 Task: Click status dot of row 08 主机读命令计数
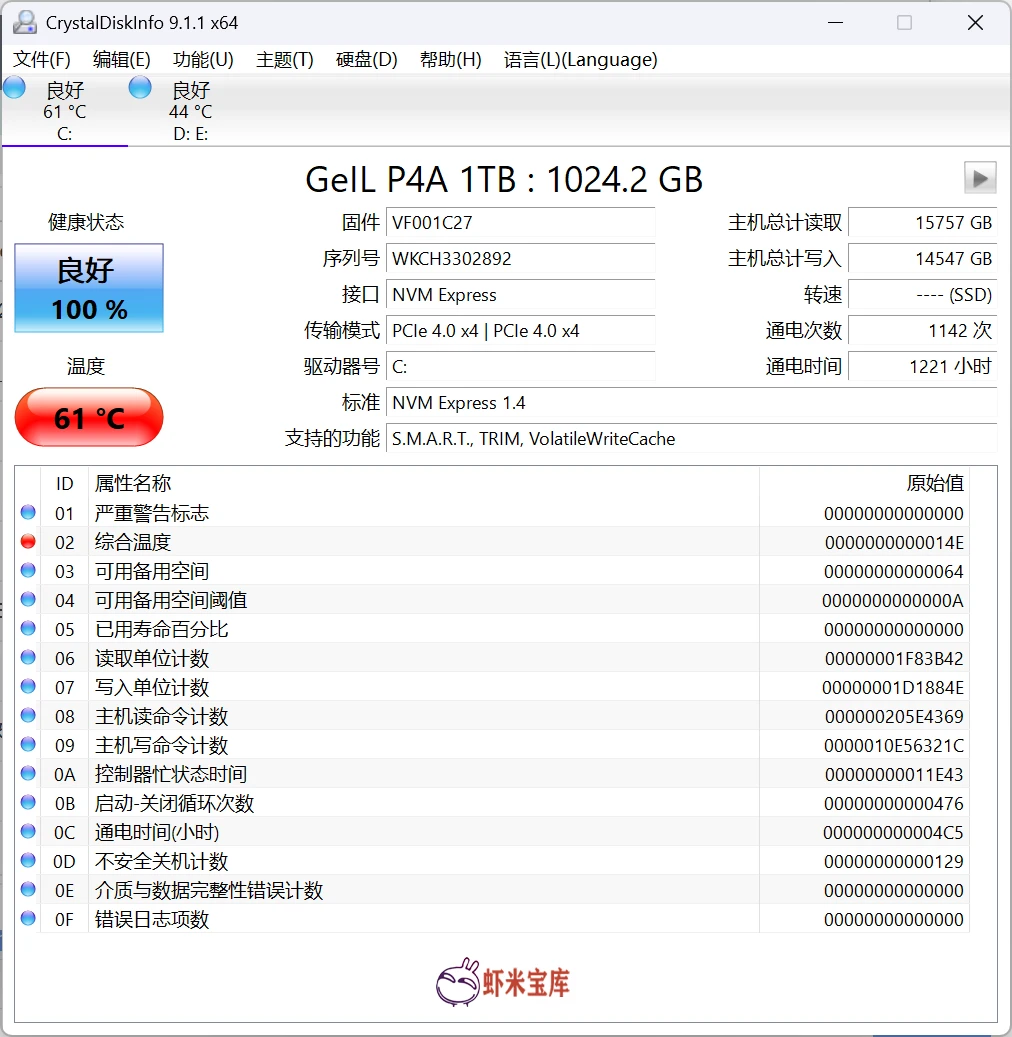point(28,715)
